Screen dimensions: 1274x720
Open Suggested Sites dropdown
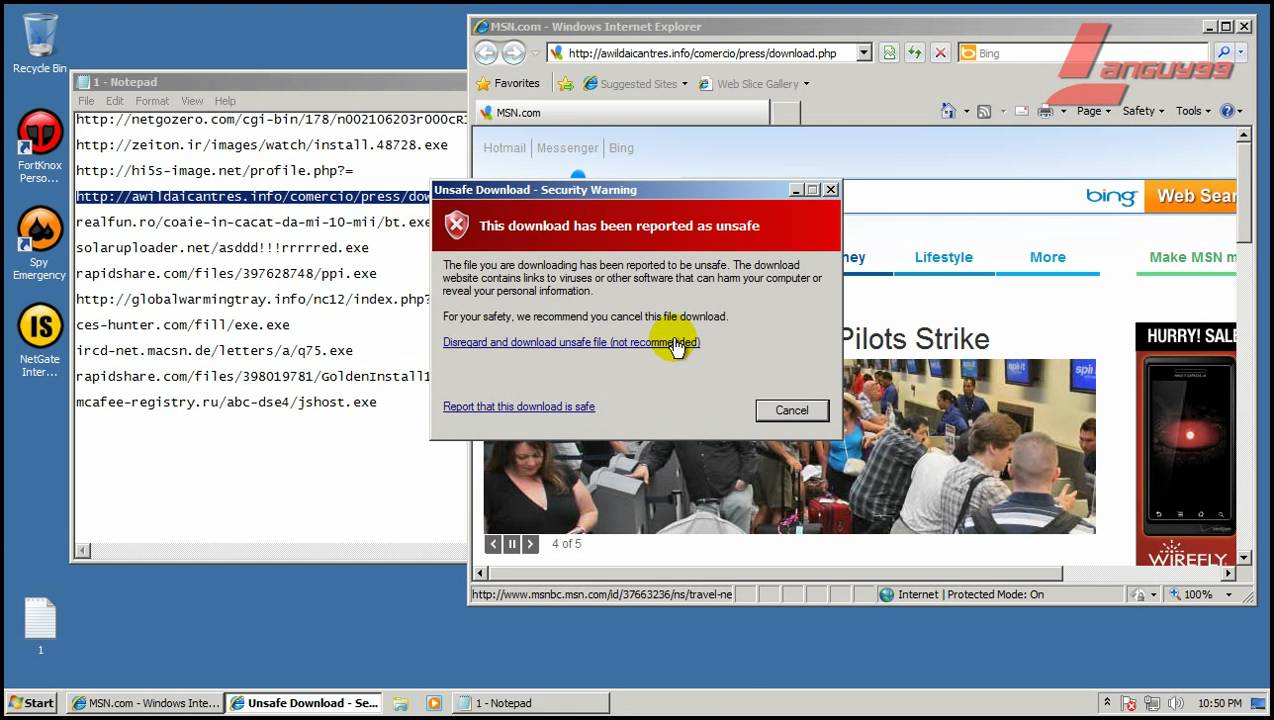click(x=635, y=84)
